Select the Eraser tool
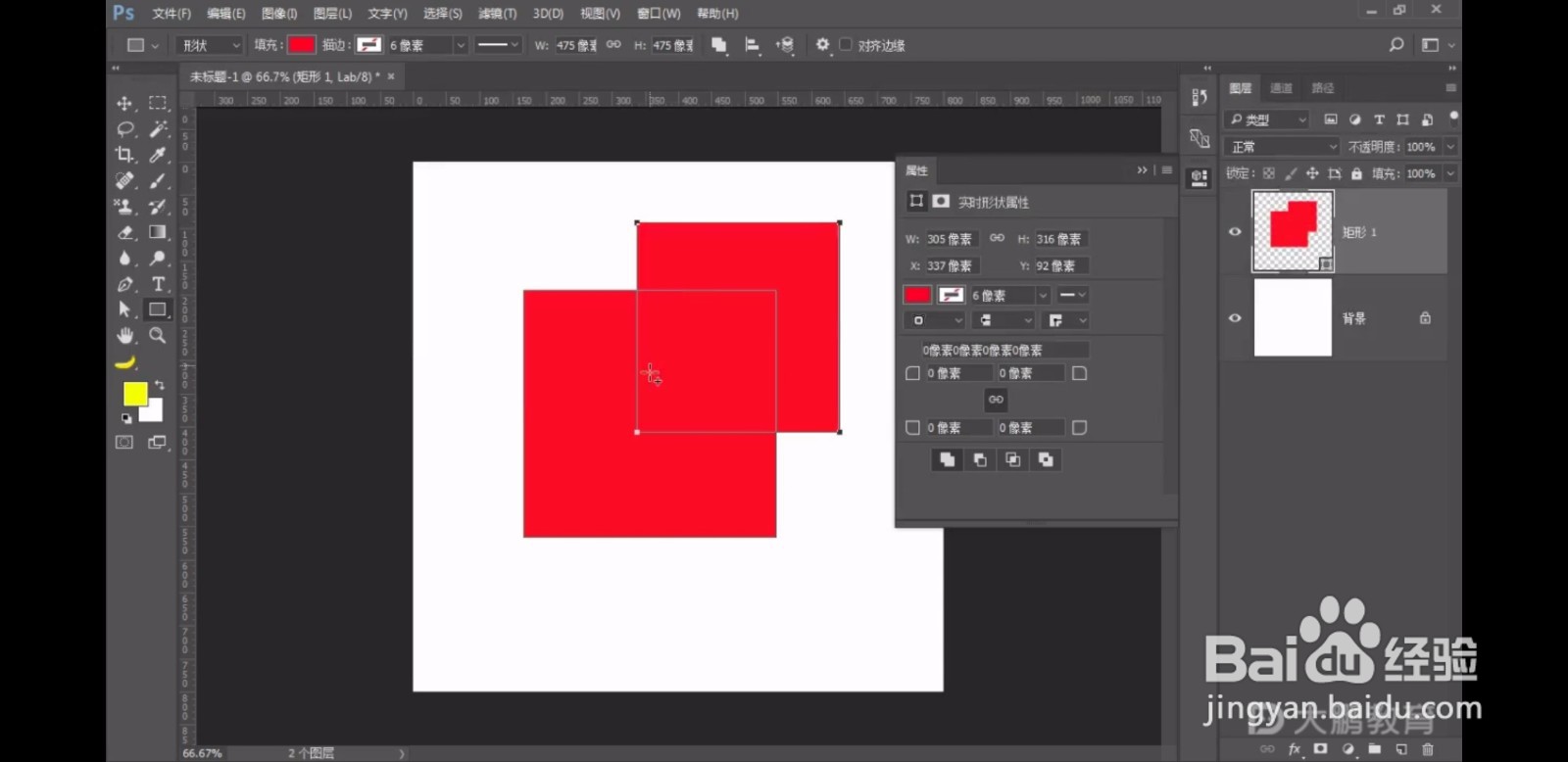Screen dimensions: 1568x762 [124, 232]
